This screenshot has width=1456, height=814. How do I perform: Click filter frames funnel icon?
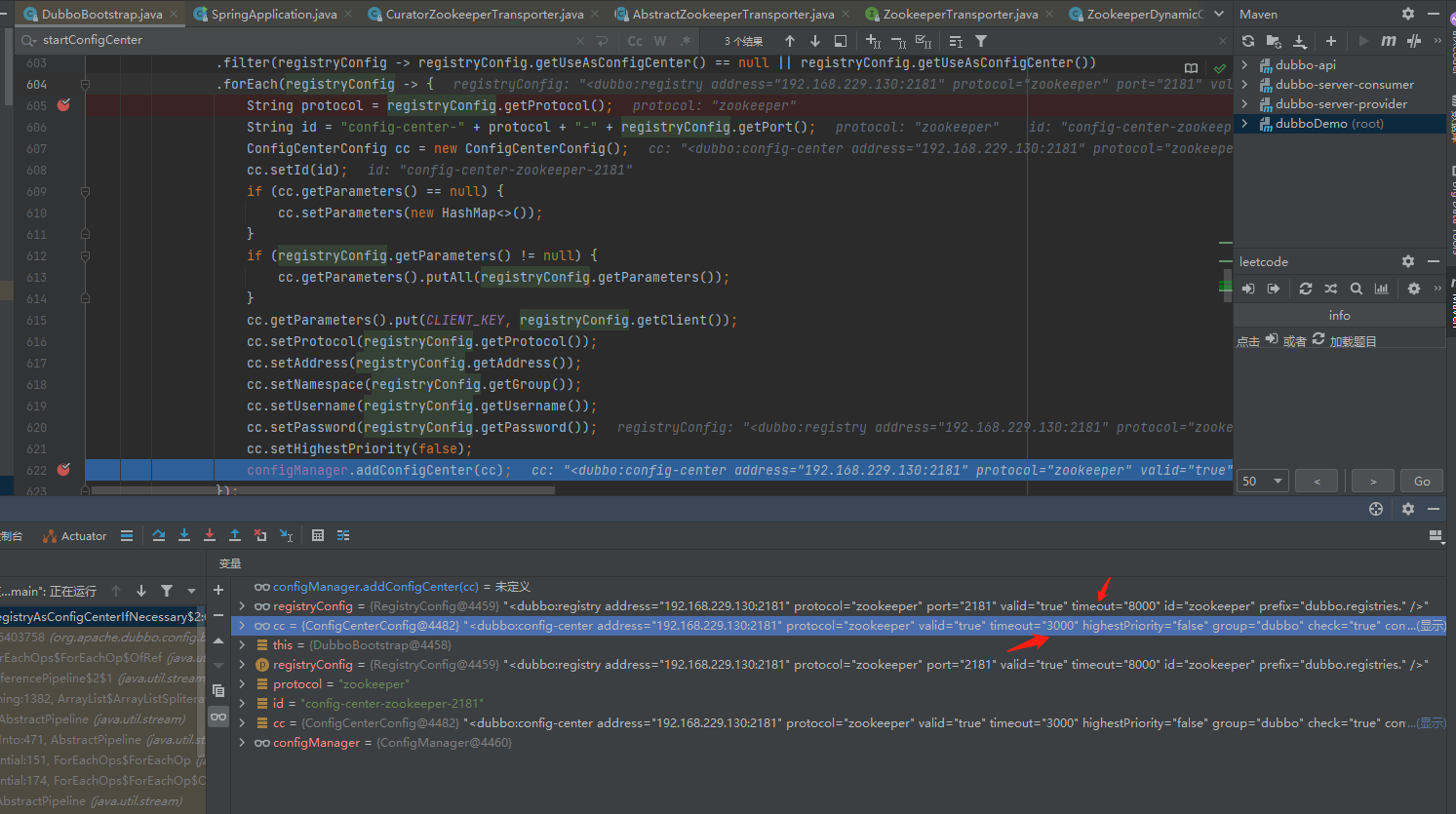[x=167, y=591]
